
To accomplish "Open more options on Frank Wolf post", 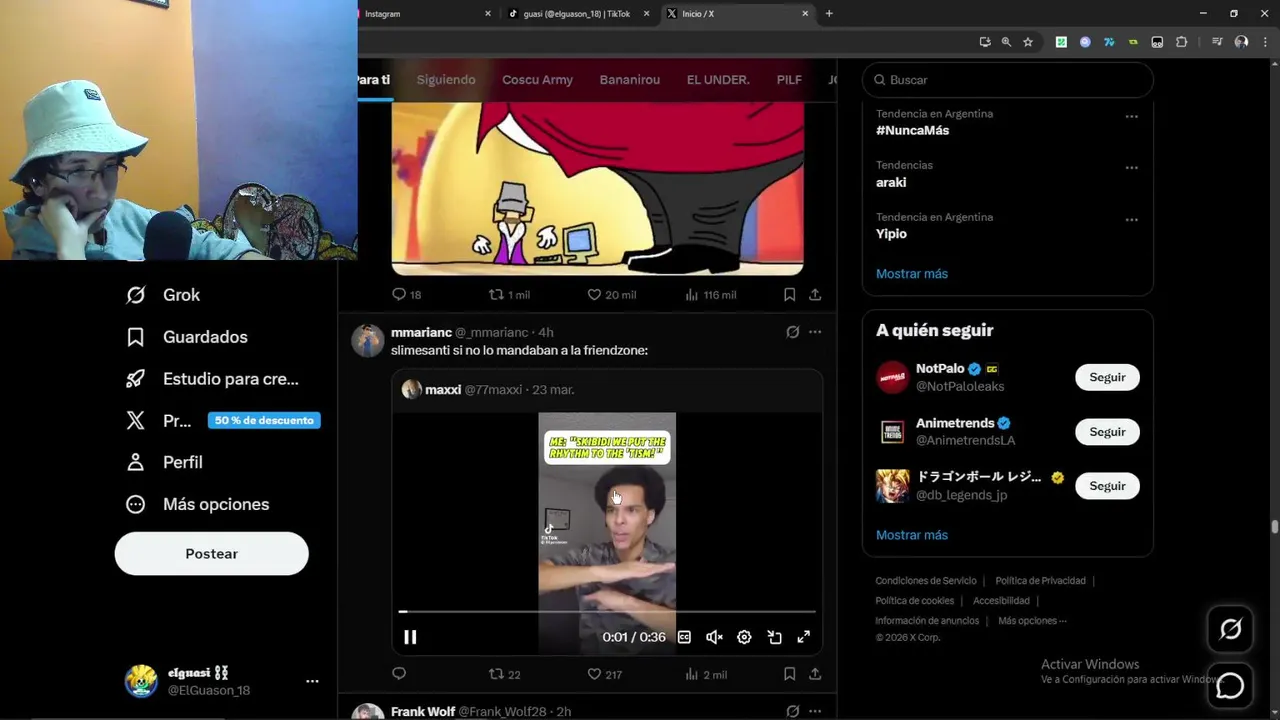I will pyautogui.click(x=815, y=711).
